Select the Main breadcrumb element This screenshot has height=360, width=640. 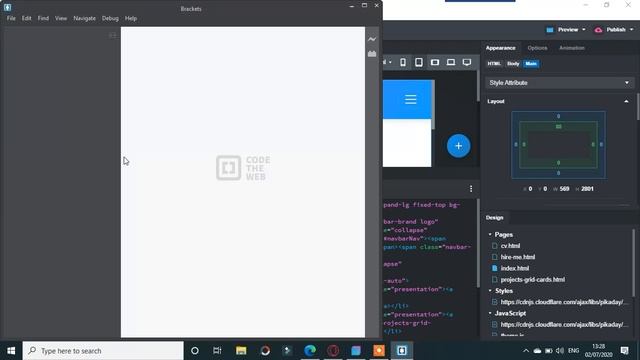click(x=531, y=64)
